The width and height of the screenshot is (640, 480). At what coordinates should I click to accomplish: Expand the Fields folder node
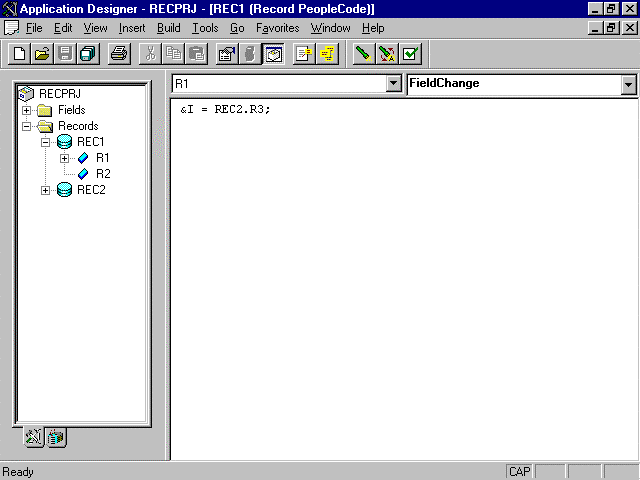[27, 110]
